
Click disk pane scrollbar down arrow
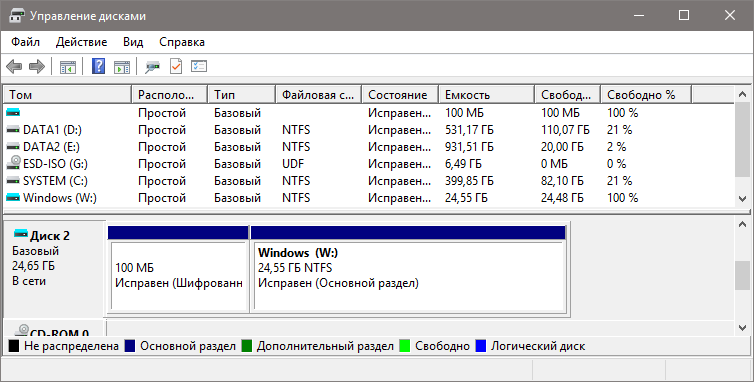coord(742,328)
